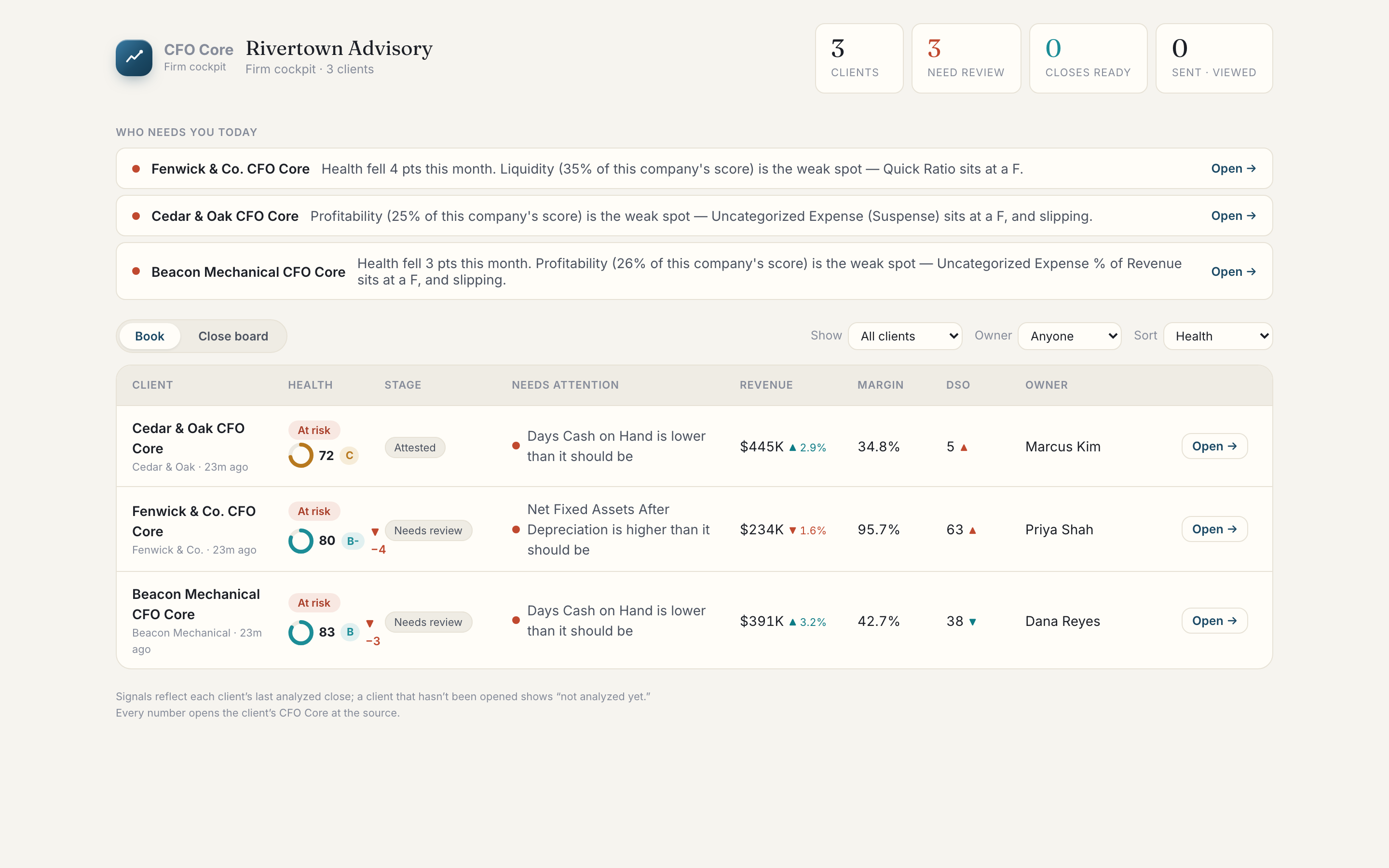
Task: Click the Closes Ready count card
Action: tap(1088, 58)
